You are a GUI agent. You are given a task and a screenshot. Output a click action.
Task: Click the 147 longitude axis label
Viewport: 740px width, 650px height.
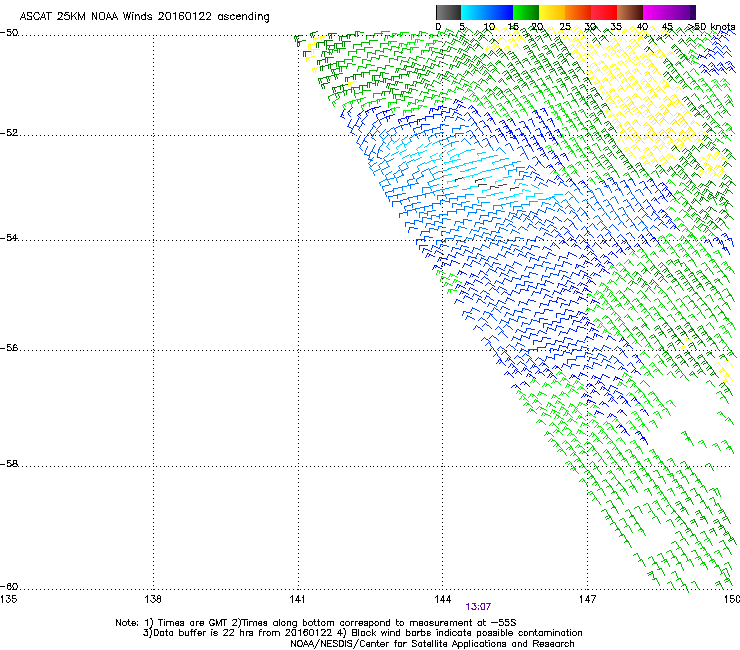[588, 599]
